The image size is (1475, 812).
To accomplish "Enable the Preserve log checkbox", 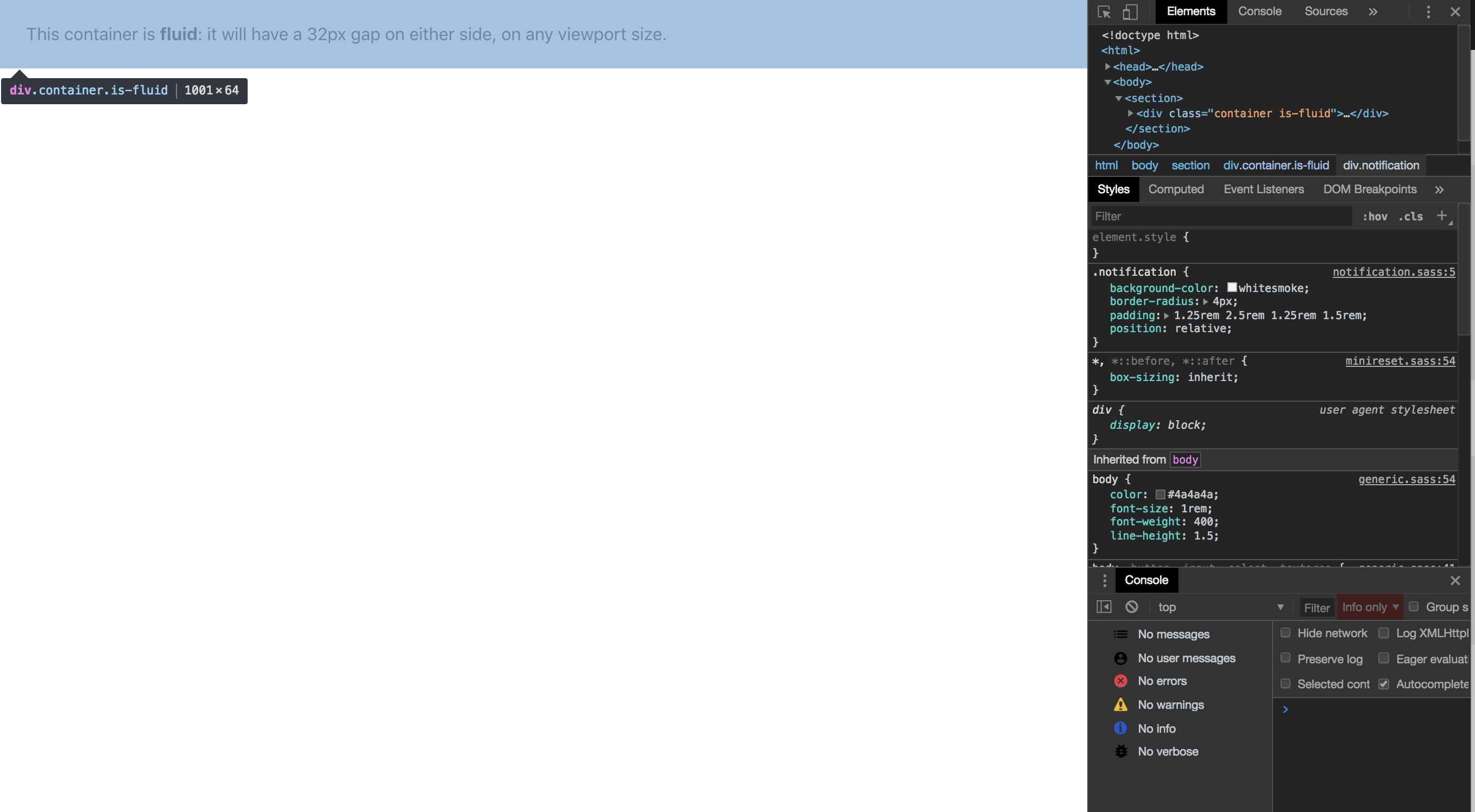I will [x=1285, y=658].
